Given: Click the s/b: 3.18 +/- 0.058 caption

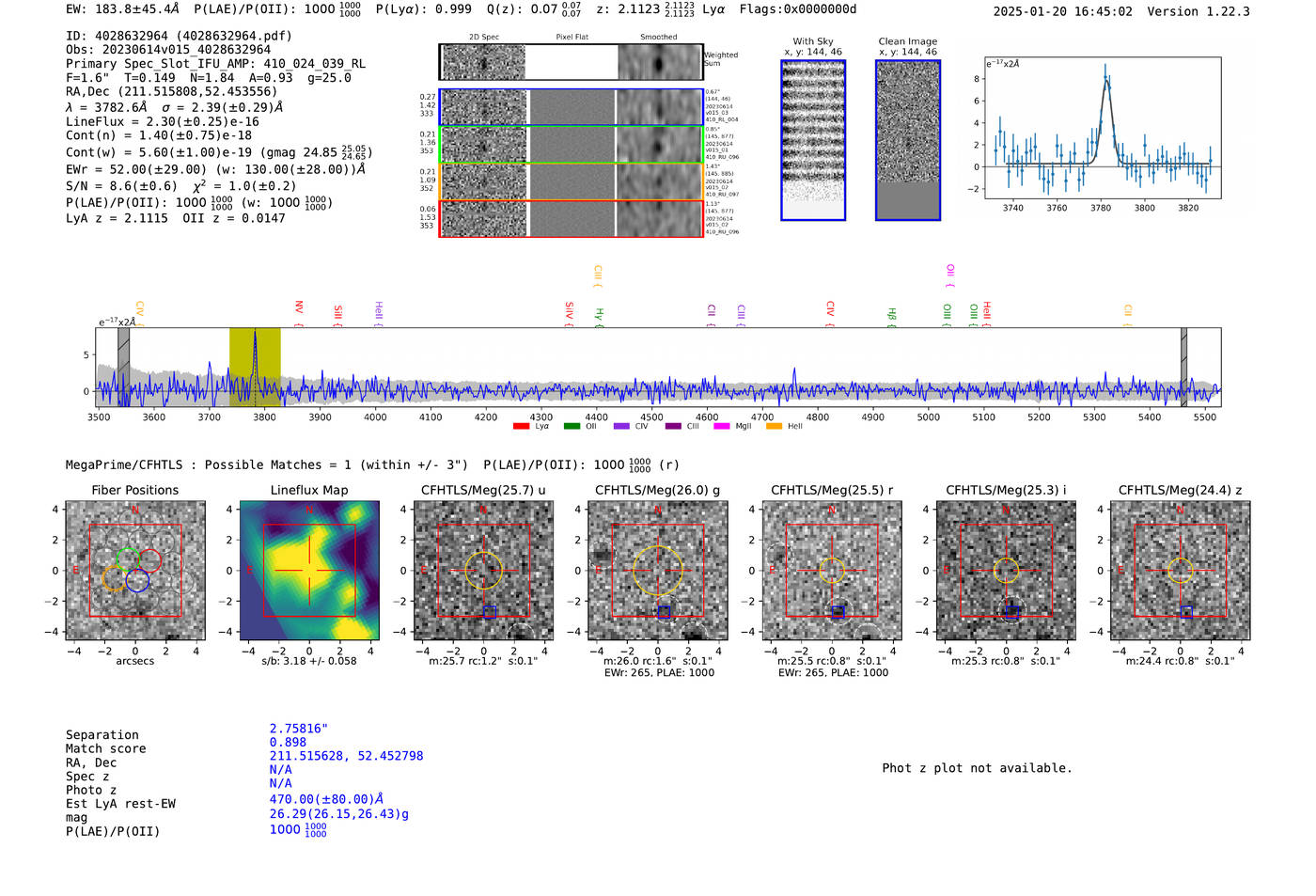Looking at the screenshot, I should pos(309,661).
